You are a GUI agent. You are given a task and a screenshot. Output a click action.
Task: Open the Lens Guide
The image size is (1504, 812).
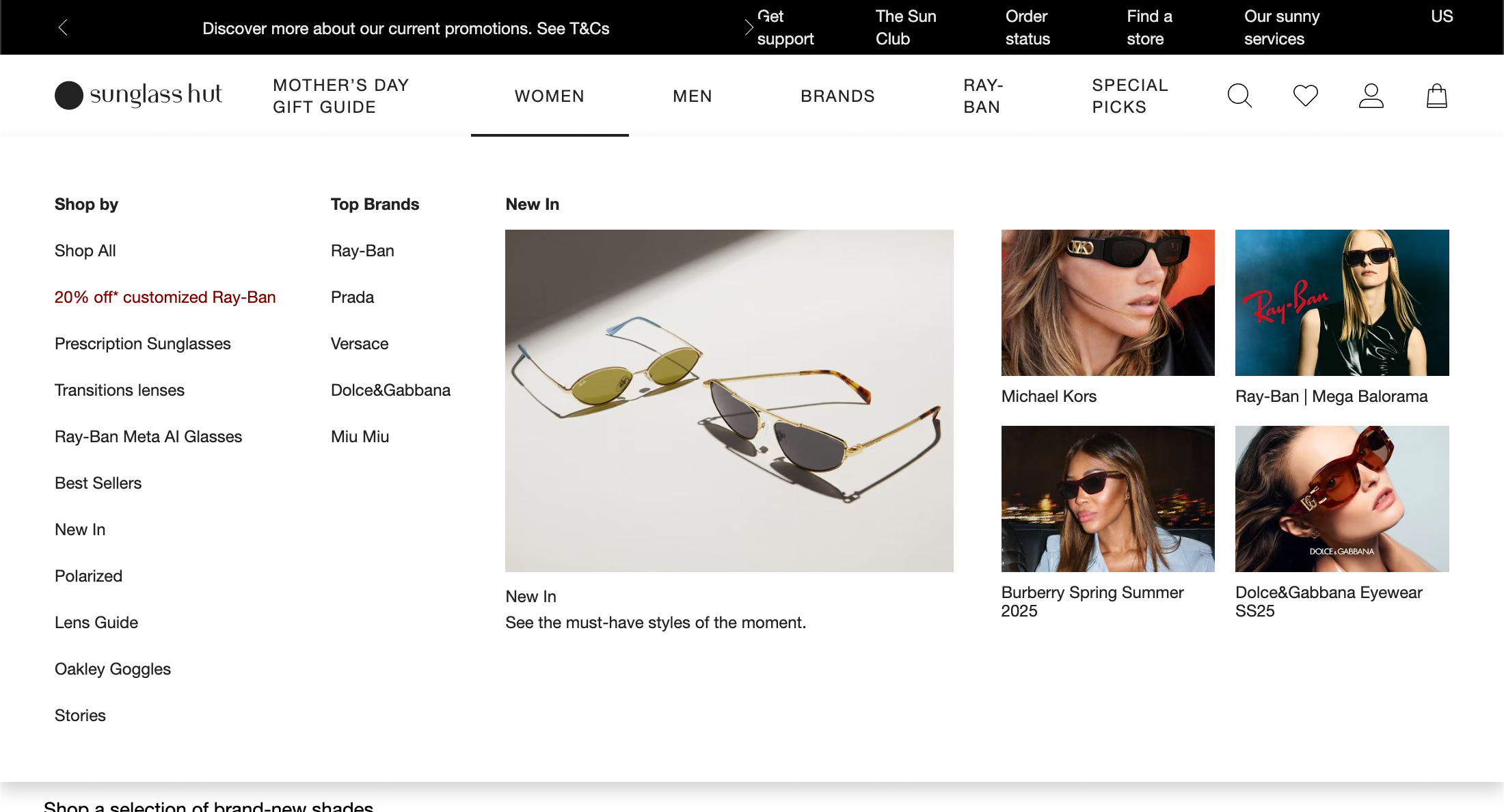[96, 622]
